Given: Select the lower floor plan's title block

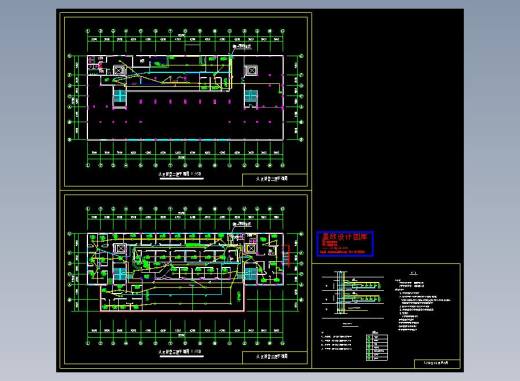Looking at the screenshot, I should (275, 357).
